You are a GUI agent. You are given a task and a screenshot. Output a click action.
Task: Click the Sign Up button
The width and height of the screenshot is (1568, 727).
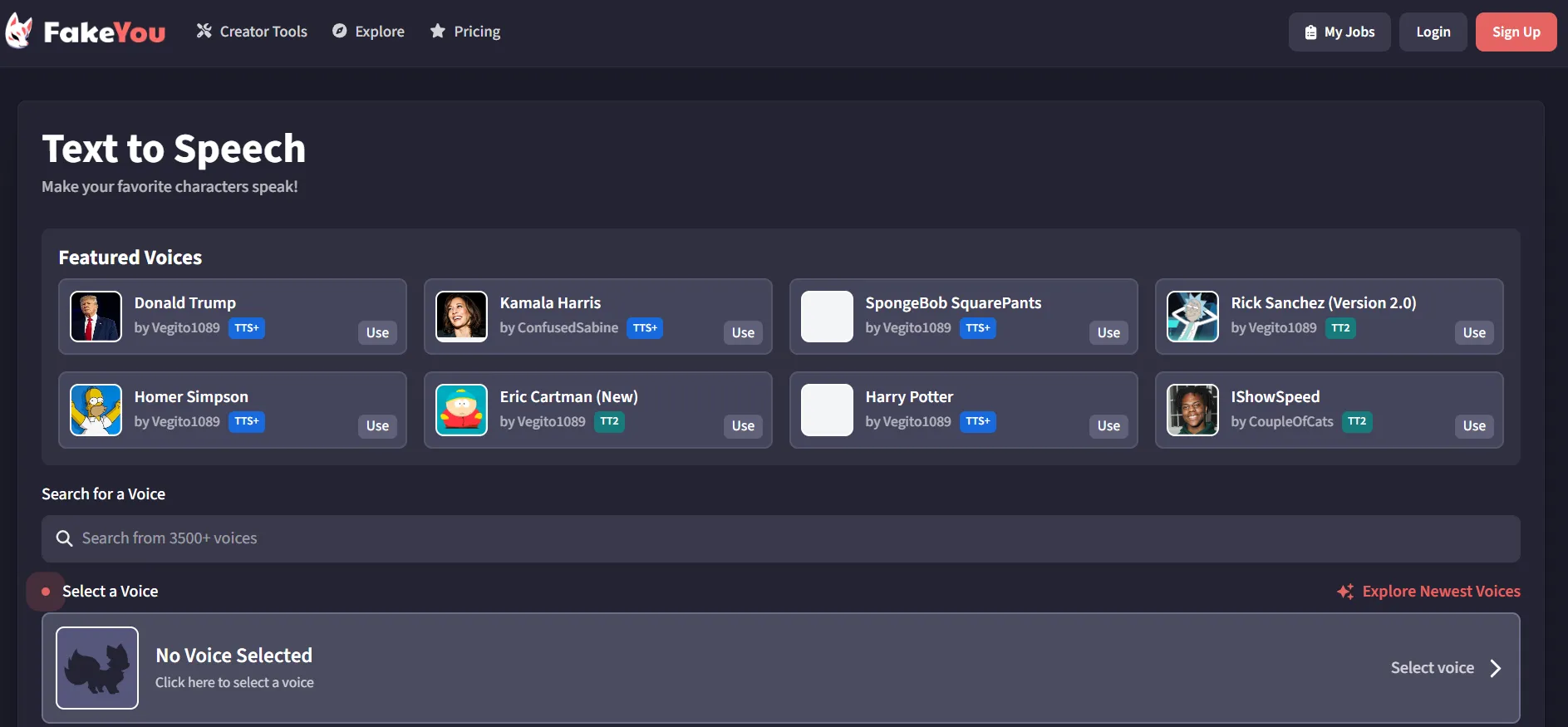[x=1516, y=32]
